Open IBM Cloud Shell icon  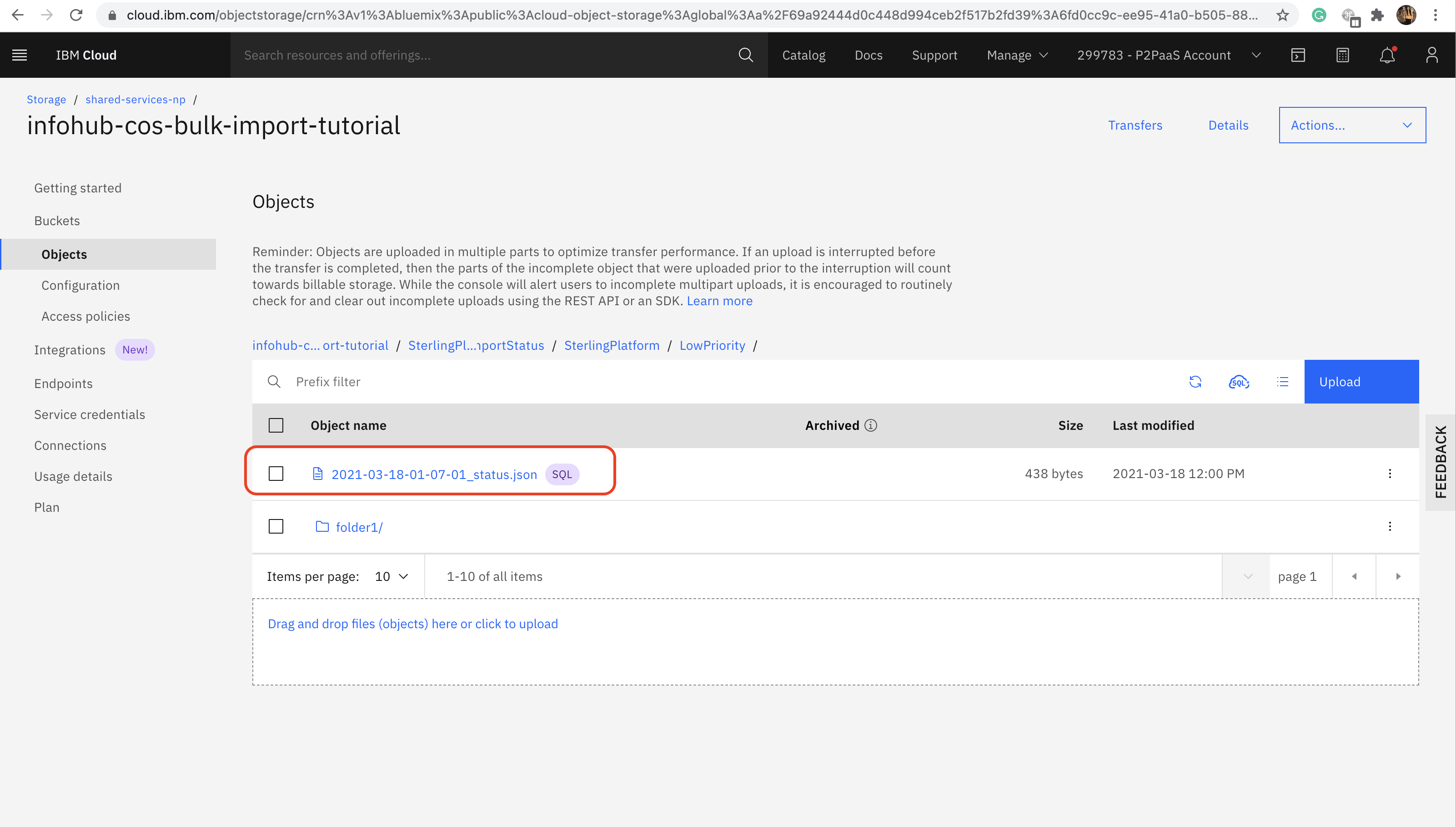[1298, 55]
